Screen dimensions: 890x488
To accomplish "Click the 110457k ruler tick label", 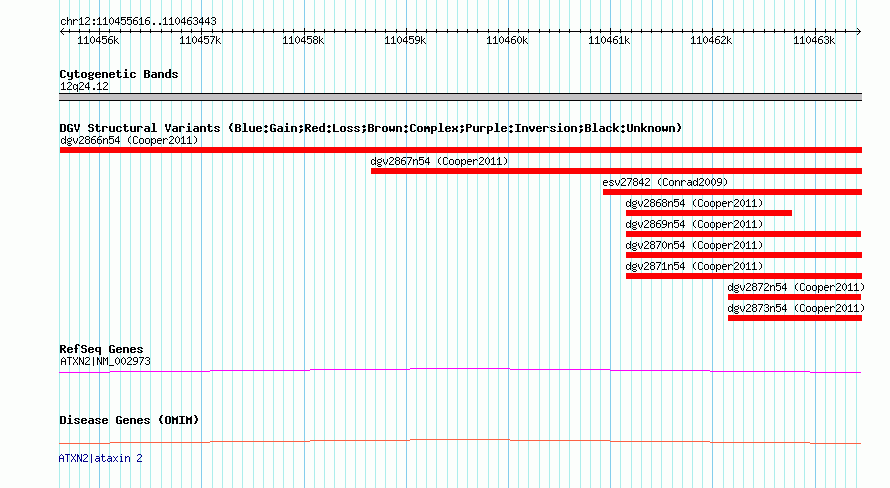I will pyautogui.click(x=200, y=40).
